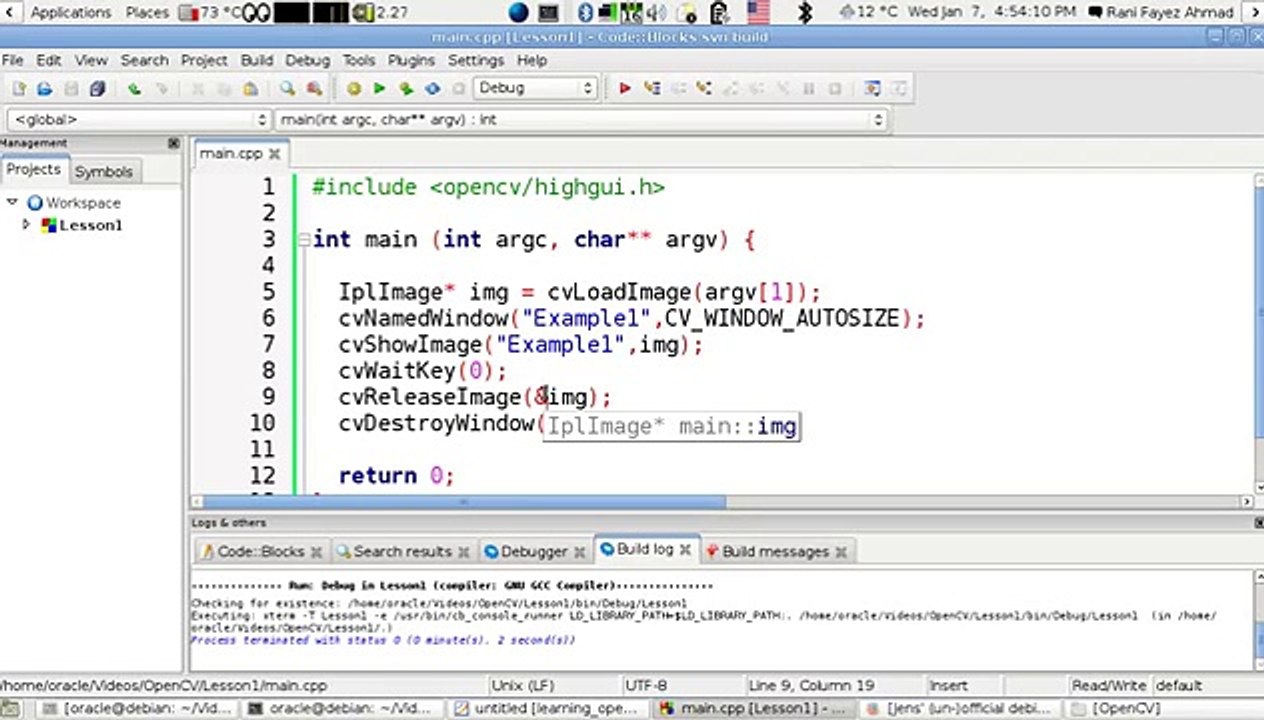Close the Logs & others panel
The height and width of the screenshot is (720, 1264).
click(1258, 522)
